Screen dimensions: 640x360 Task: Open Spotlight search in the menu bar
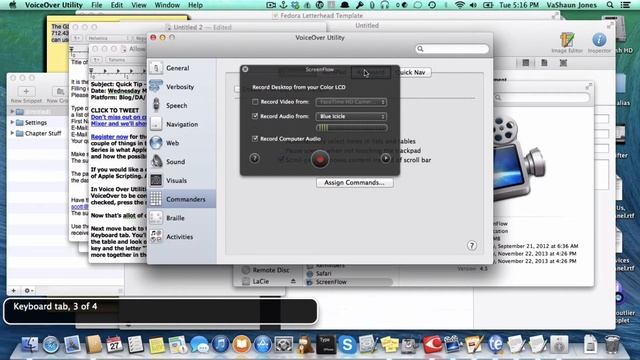(x=610, y=5)
